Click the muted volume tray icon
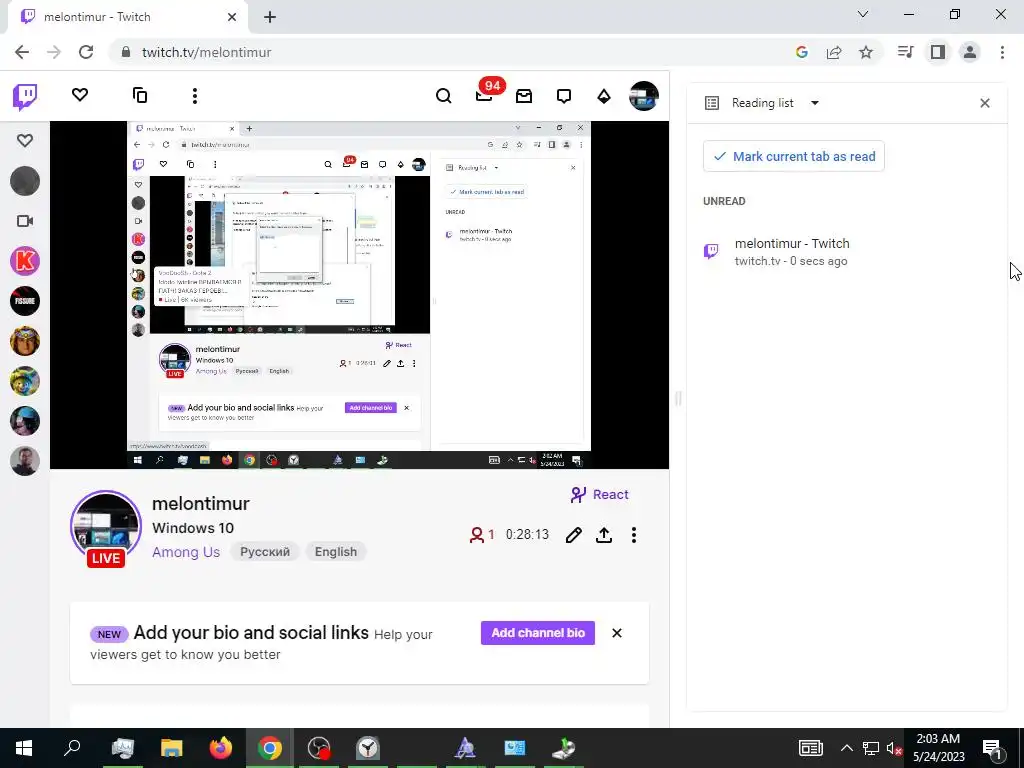Image resolution: width=1024 pixels, height=768 pixels. tap(894, 749)
